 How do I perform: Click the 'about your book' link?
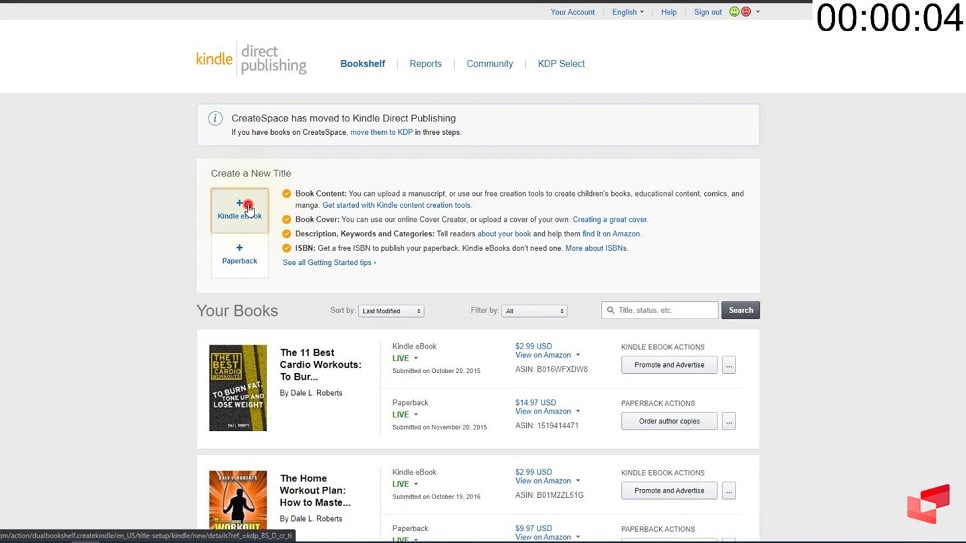coord(504,234)
